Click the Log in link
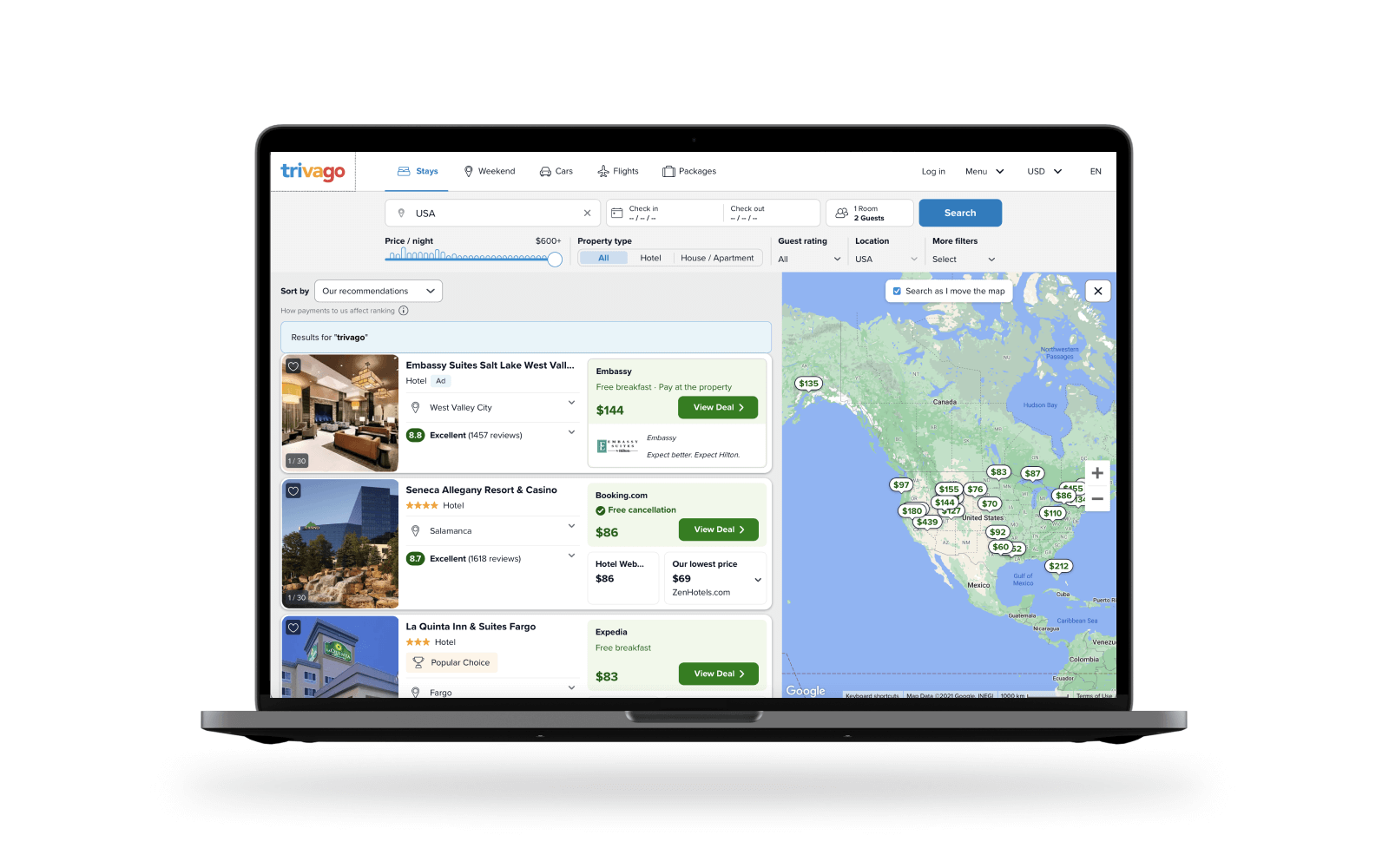 (933, 171)
